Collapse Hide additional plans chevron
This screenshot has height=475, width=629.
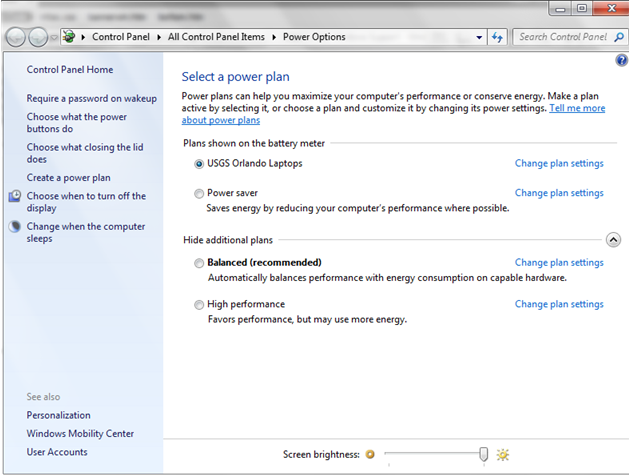pos(613,240)
